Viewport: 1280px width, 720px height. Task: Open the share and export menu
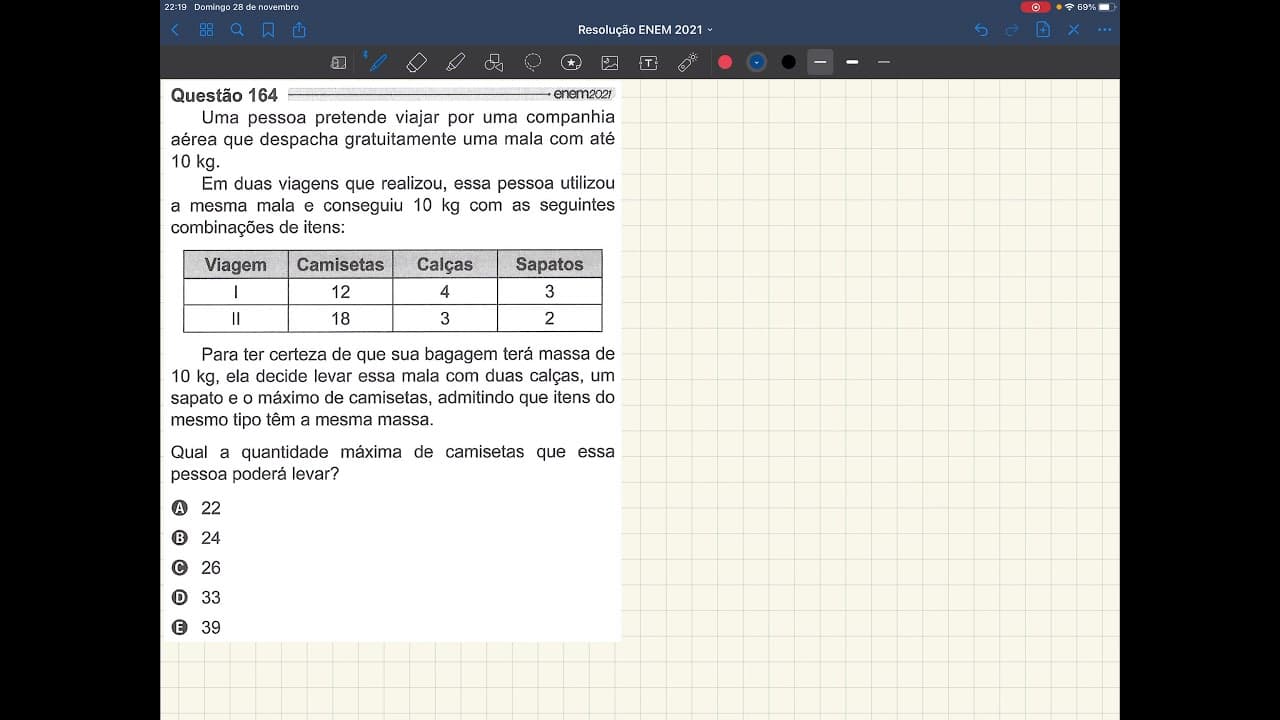click(299, 30)
